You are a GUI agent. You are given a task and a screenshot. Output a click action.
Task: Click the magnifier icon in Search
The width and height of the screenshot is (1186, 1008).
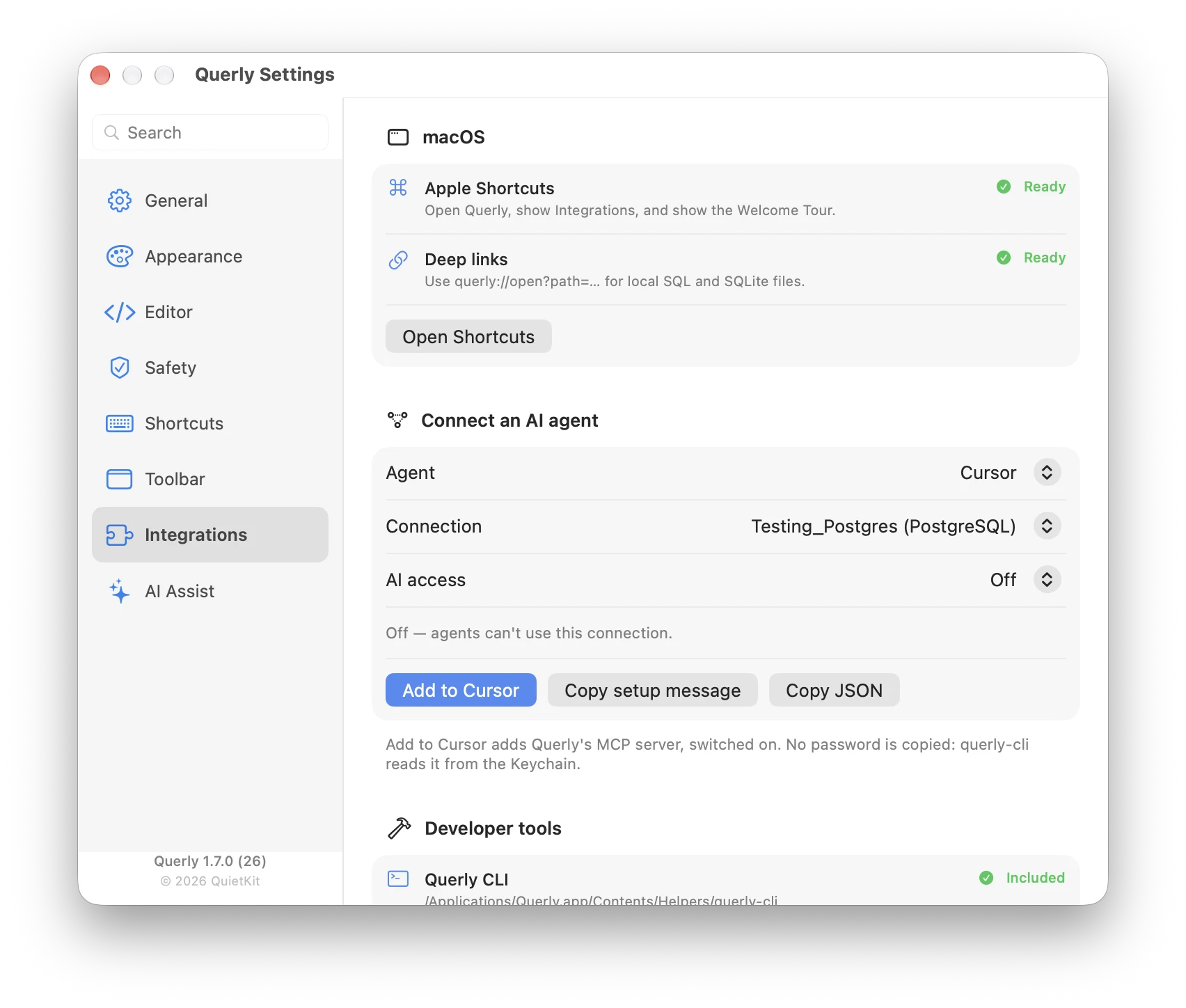111,132
